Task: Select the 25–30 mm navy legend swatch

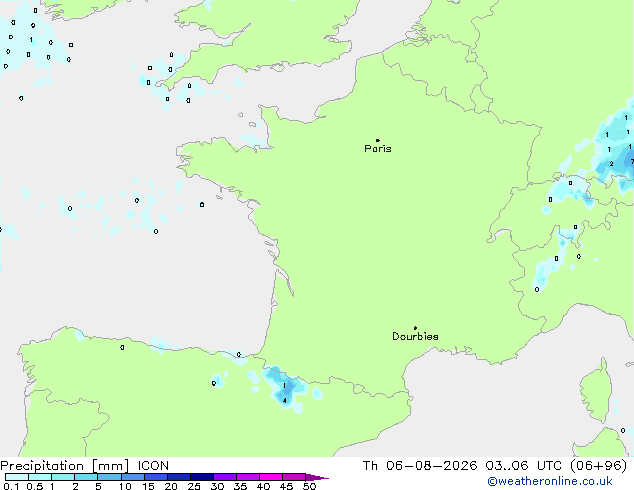Action: [202, 477]
